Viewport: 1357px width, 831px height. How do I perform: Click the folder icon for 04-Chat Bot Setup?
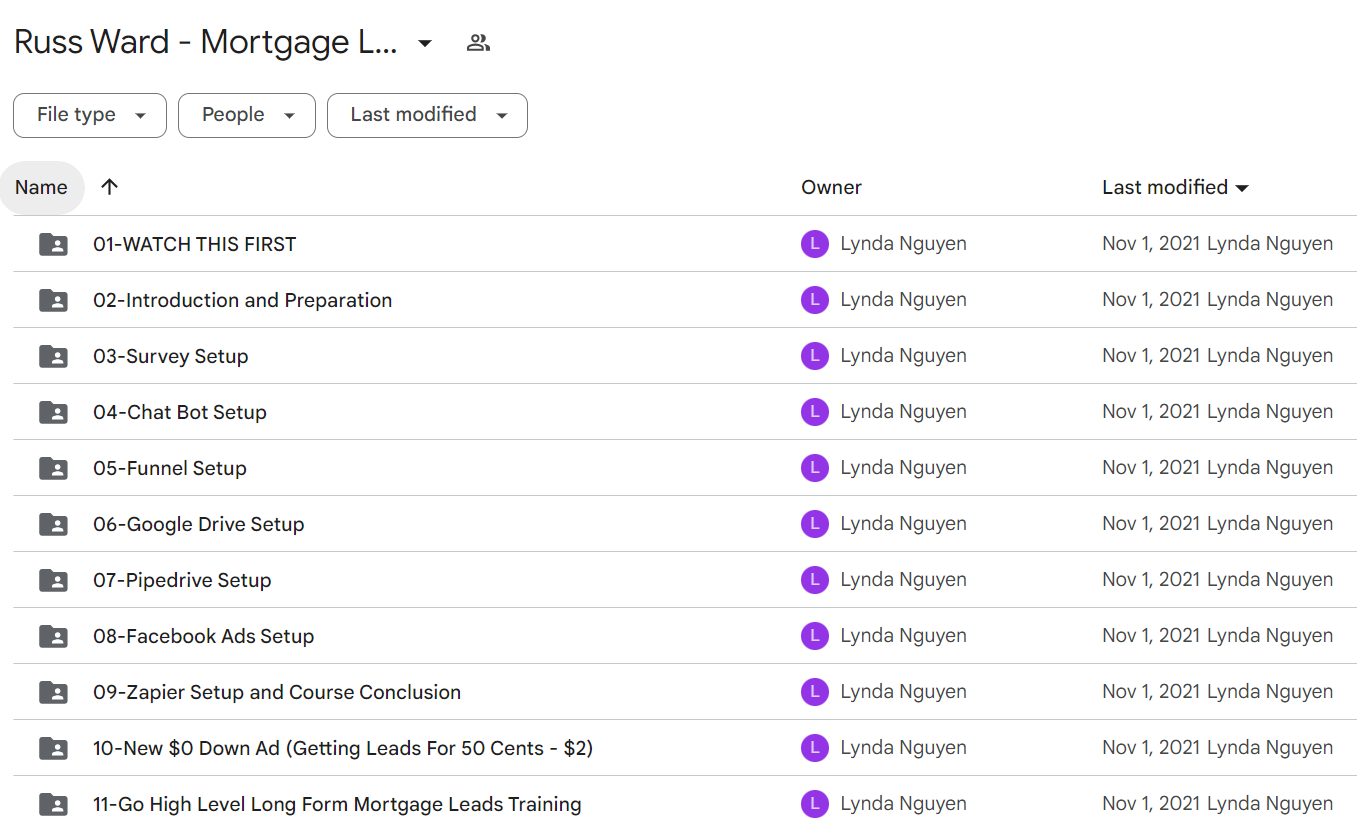pos(53,412)
